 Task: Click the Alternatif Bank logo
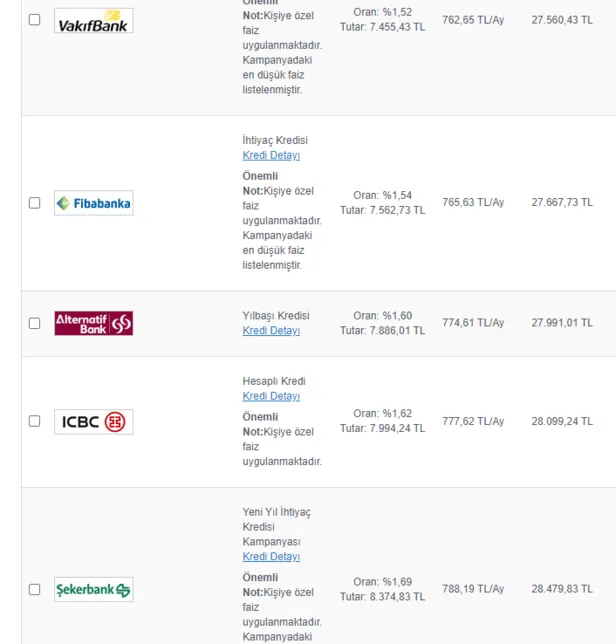[93, 323]
